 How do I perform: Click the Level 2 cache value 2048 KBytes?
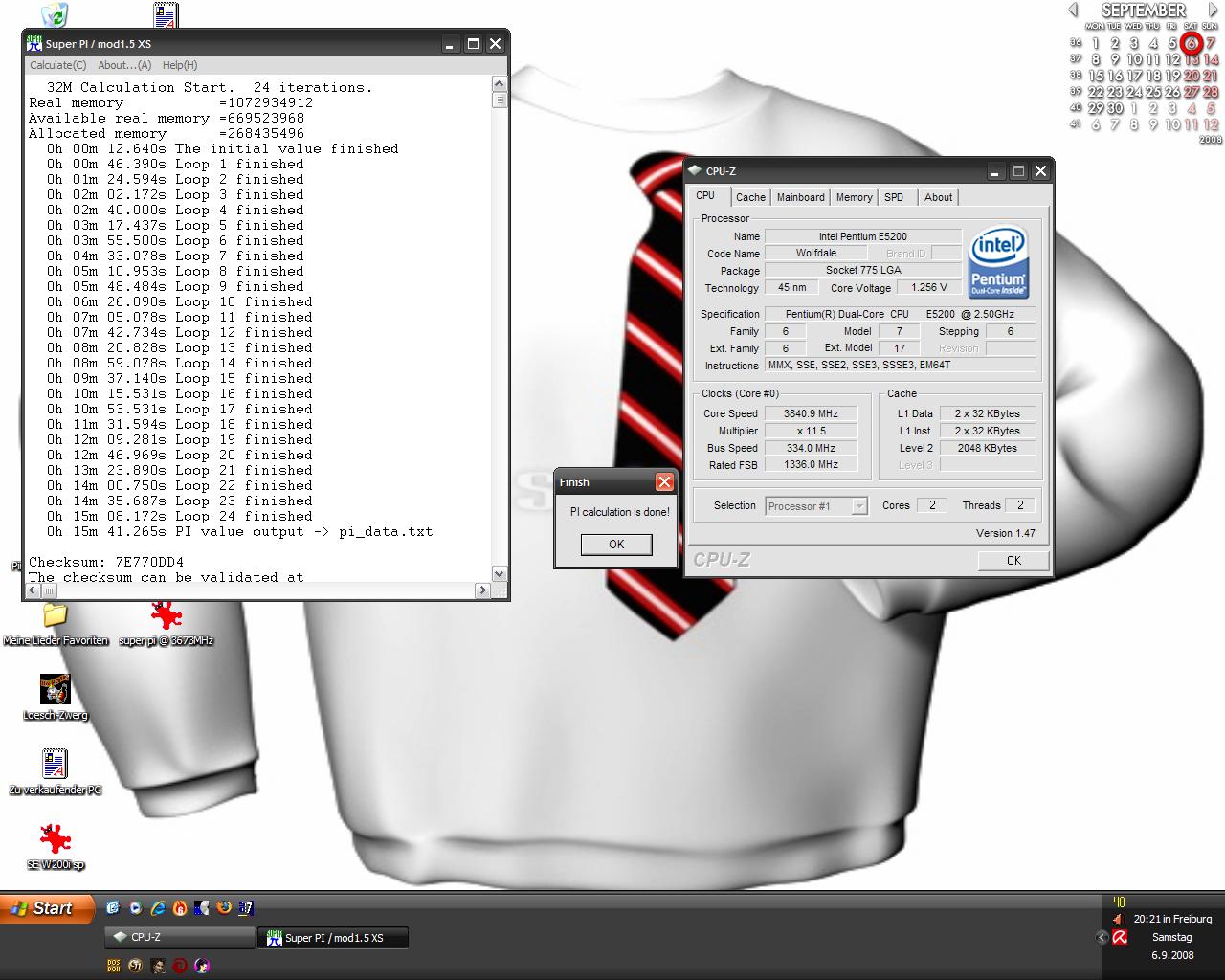(988, 448)
